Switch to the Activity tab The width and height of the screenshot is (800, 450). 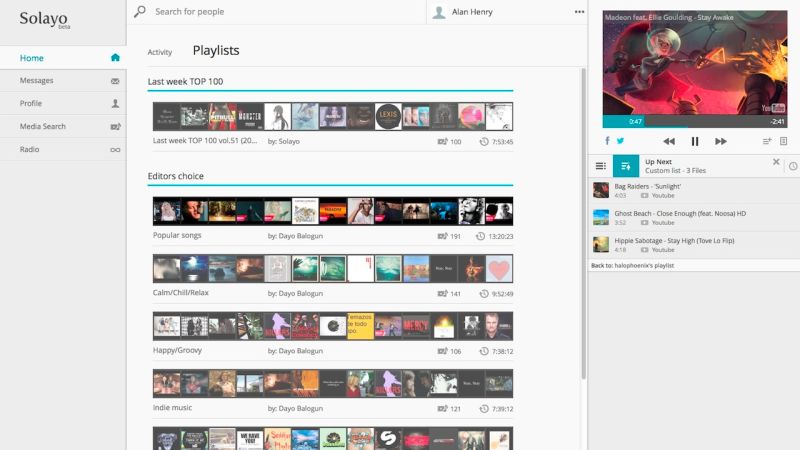coord(160,52)
